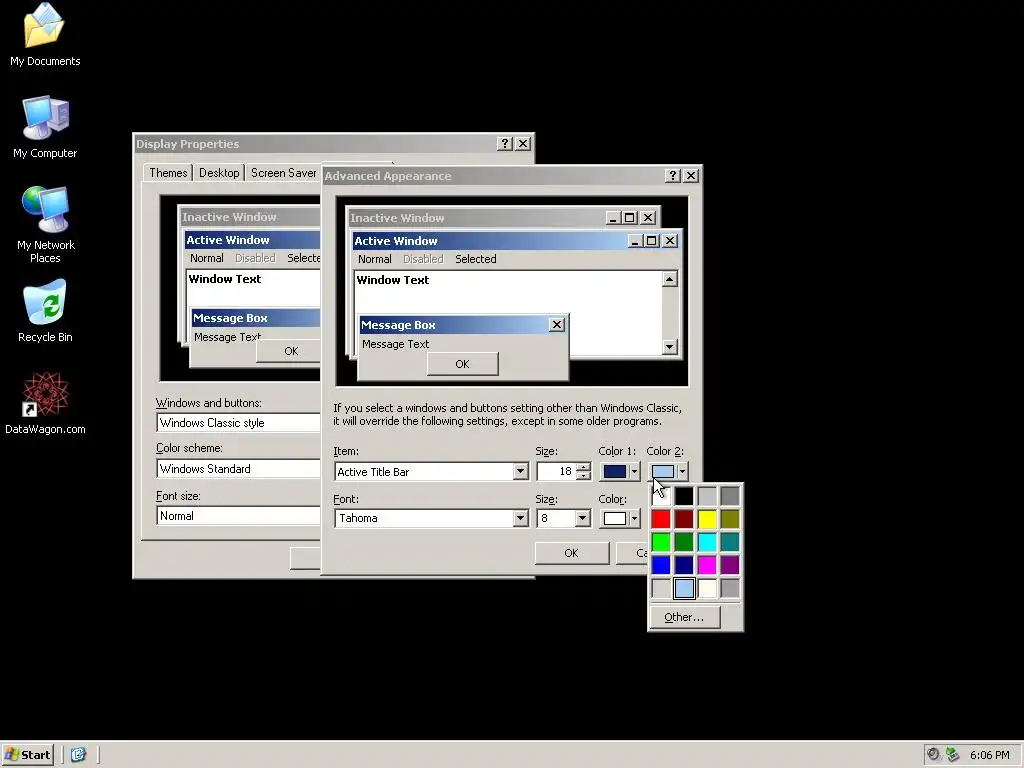This screenshot has height=768, width=1024.
Task: Pick bright green in the color palette
Action: pyautogui.click(x=661, y=542)
